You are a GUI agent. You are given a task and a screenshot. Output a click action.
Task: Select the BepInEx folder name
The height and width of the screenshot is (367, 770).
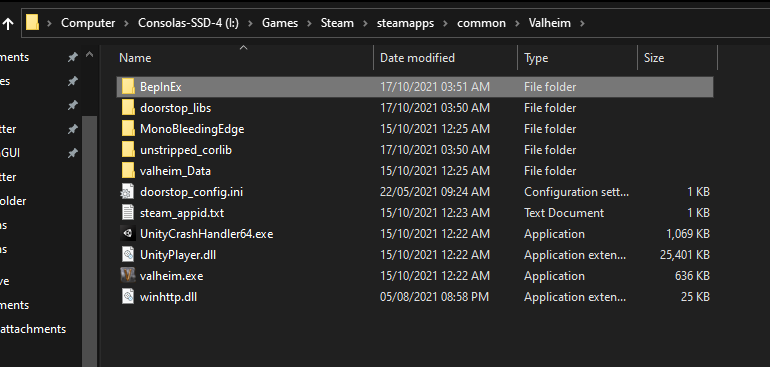[x=161, y=87]
